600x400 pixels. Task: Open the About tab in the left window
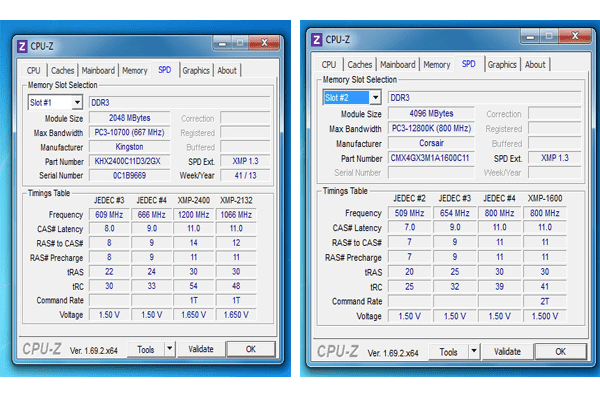227,70
